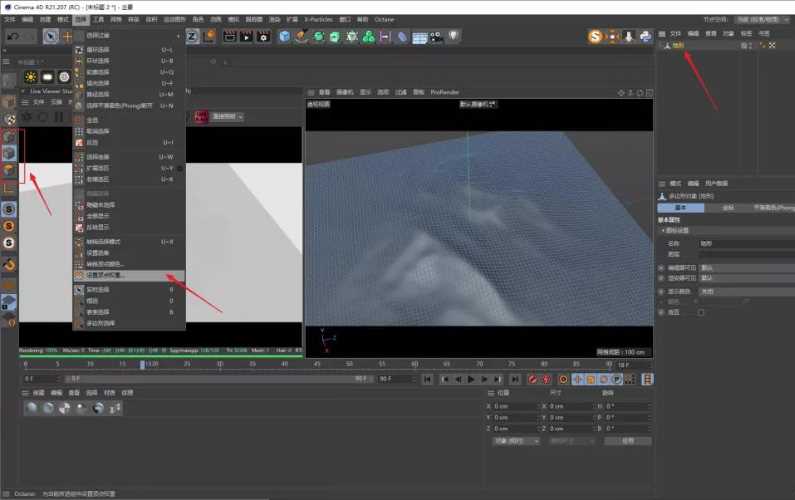The height and width of the screenshot is (500, 795).
Task: Toggle the Z axis lock button
Action: pyautogui.click(x=192, y=36)
